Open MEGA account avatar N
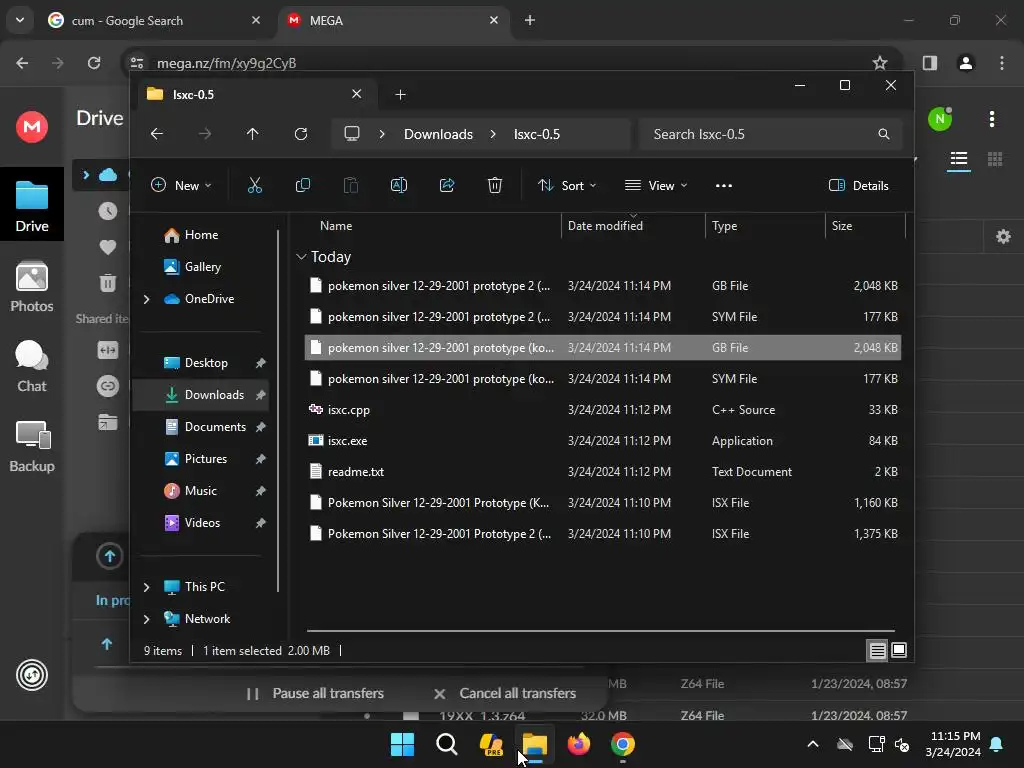Image resolution: width=1024 pixels, height=768 pixels. (940, 119)
